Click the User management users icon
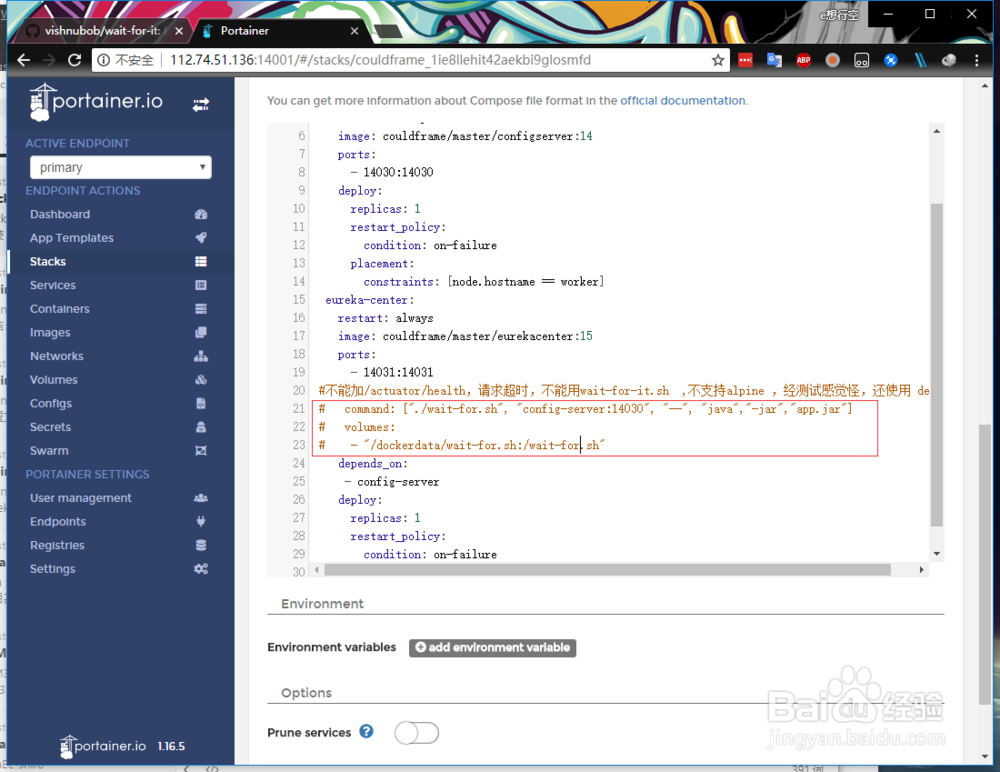Image resolution: width=1000 pixels, height=772 pixels. click(201, 498)
